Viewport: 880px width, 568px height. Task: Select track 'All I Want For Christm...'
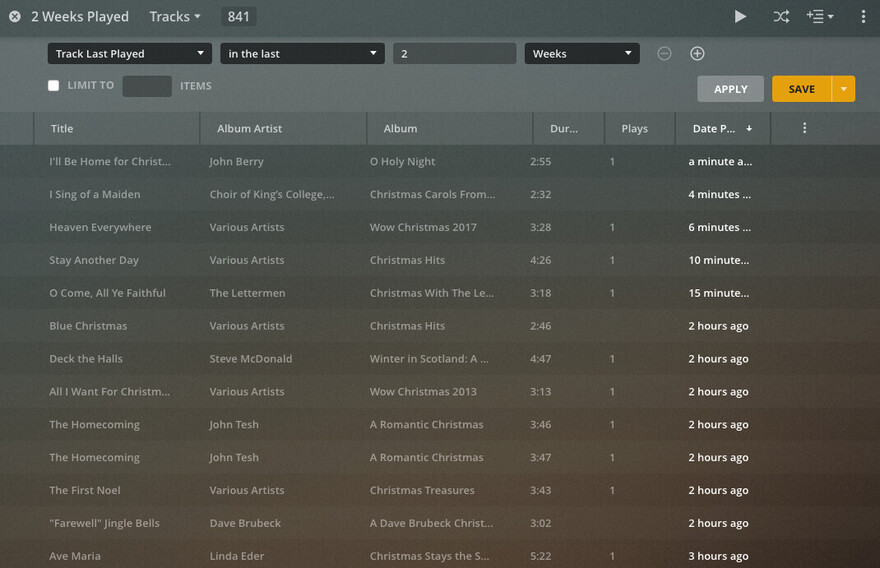click(x=109, y=392)
